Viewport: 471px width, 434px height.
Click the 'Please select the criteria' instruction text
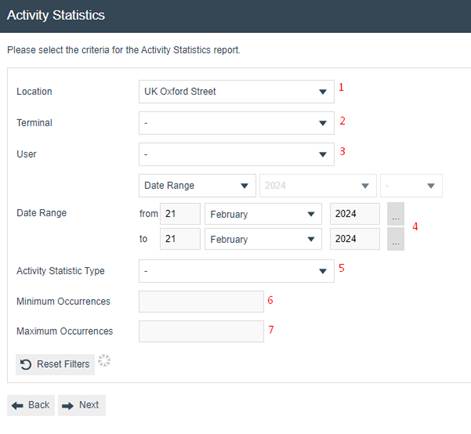click(124, 50)
